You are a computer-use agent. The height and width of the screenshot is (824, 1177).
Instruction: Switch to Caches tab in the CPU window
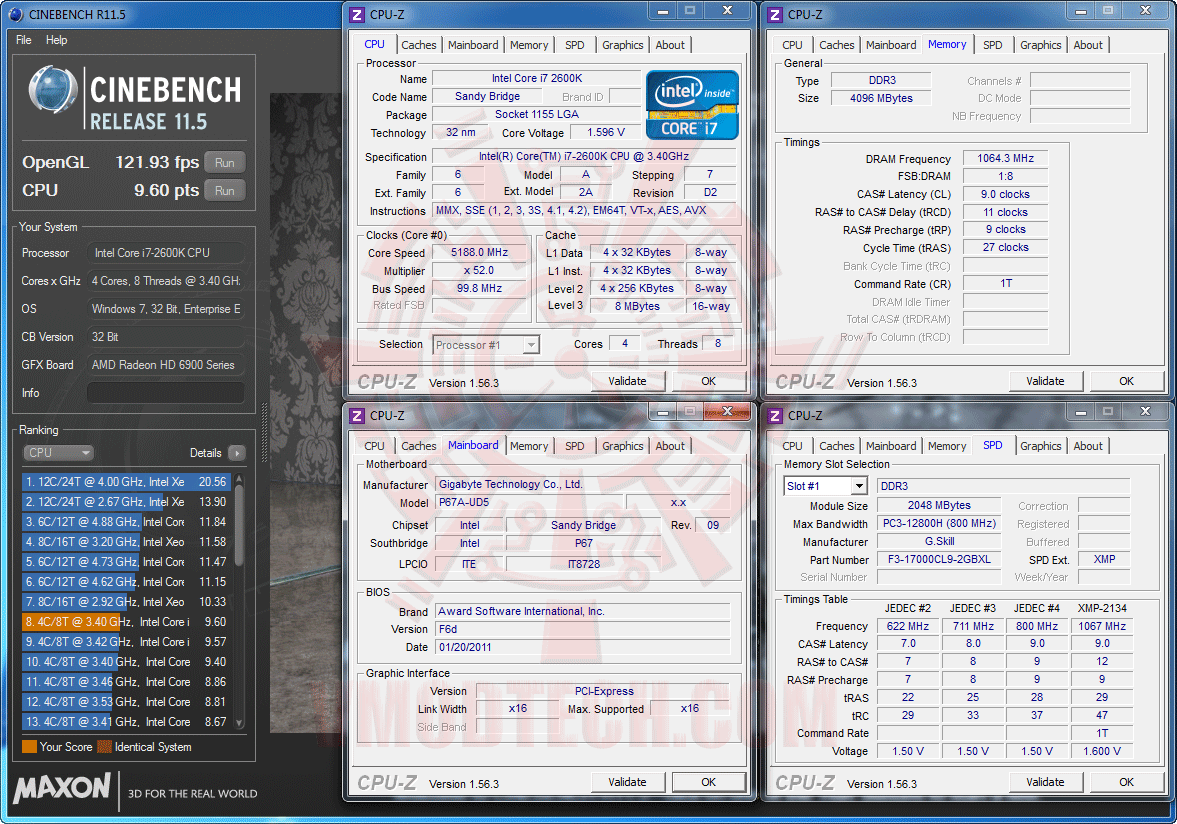pos(418,45)
